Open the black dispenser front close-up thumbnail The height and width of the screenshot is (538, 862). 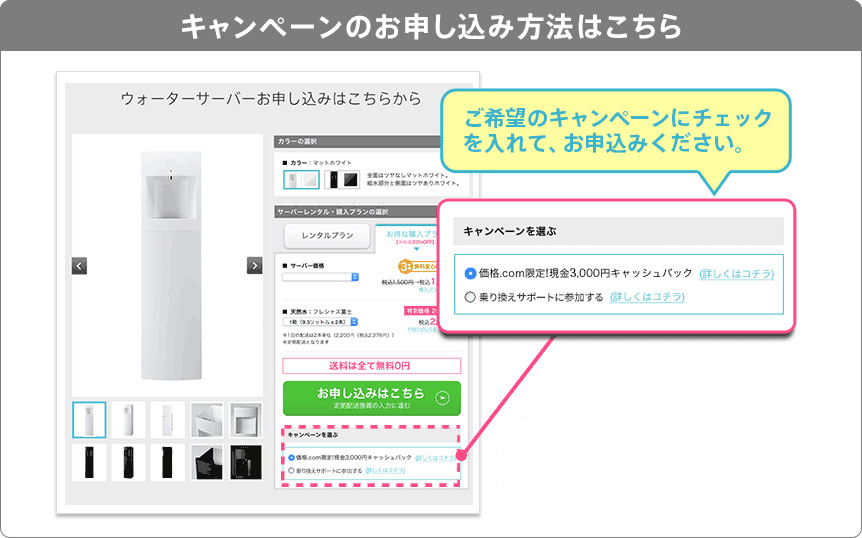[x=246, y=463]
